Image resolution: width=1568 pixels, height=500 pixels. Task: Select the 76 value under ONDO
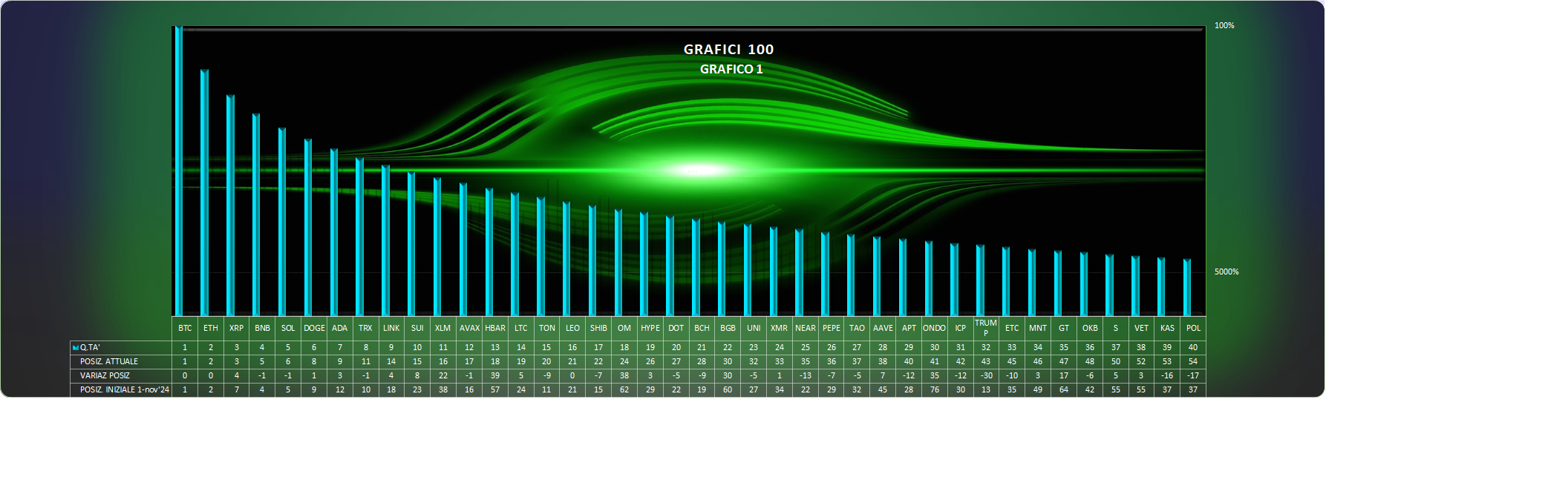(934, 389)
